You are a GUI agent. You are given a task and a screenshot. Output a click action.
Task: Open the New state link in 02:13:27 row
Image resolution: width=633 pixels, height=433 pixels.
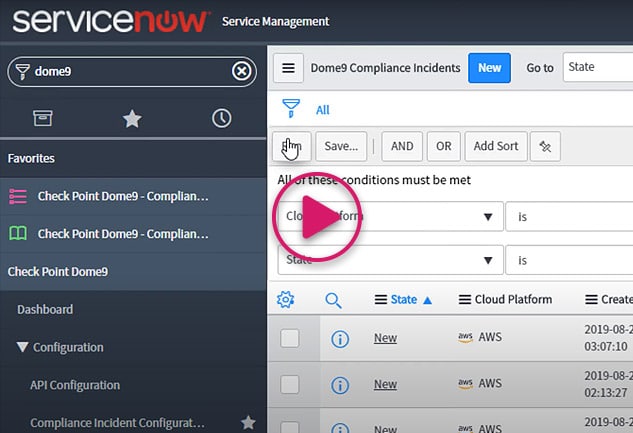[x=385, y=385]
